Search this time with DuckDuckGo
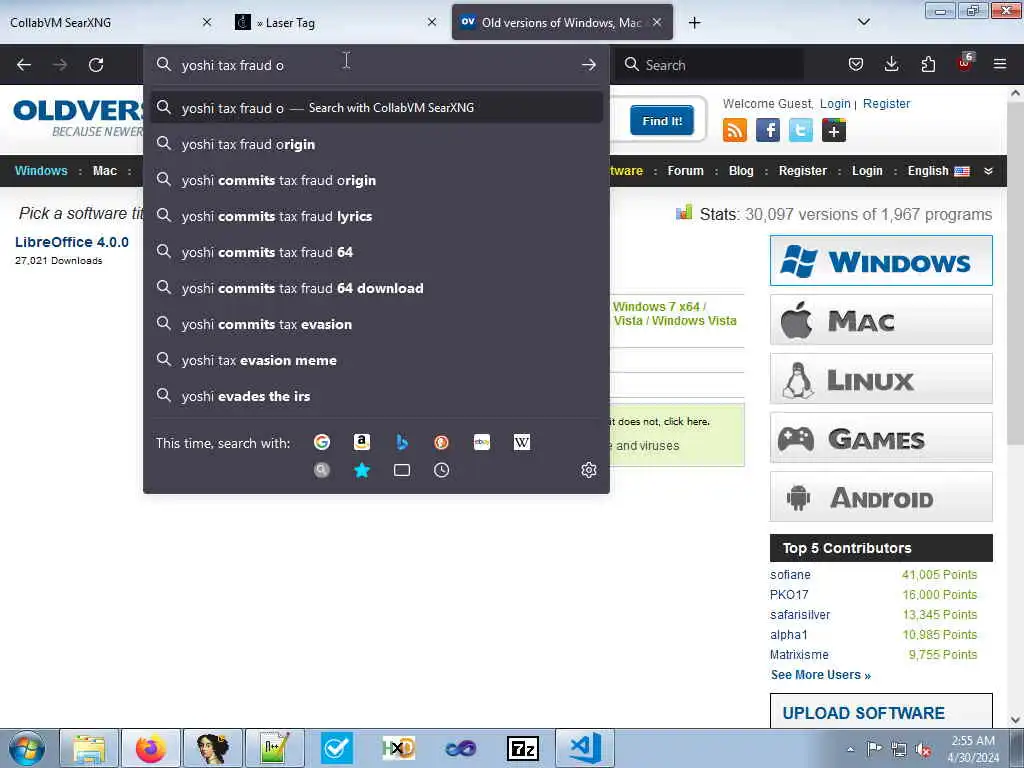The width and height of the screenshot is (1024, 768). point(441,442)
